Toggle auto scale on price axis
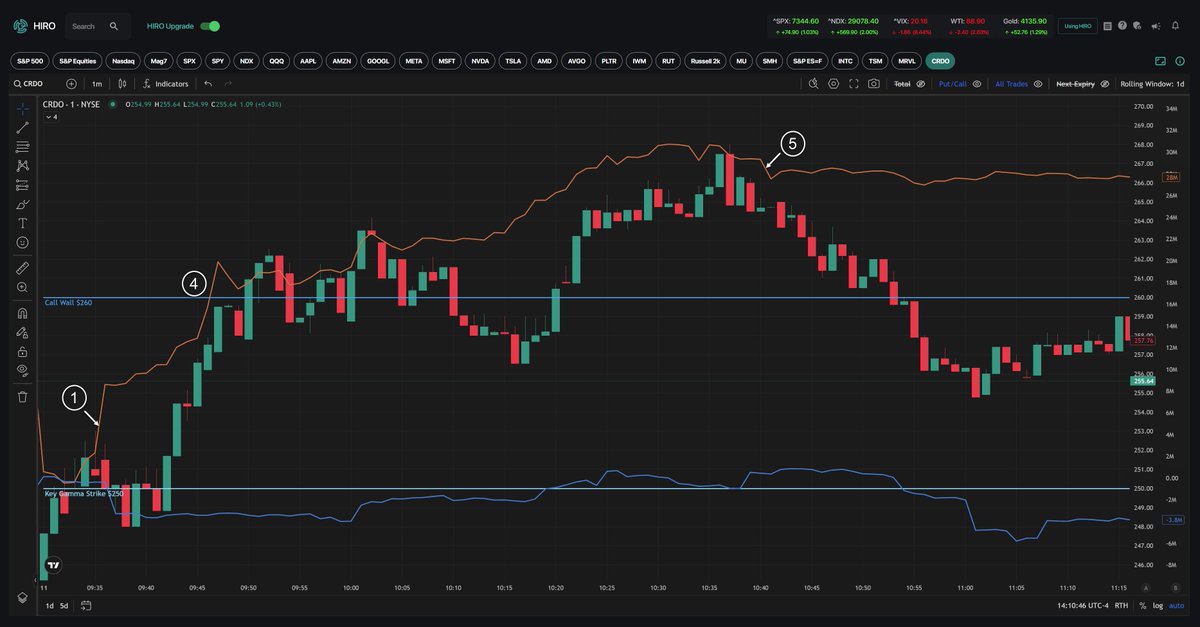This screenshot has width=1200, height=627. [1177, 605]
